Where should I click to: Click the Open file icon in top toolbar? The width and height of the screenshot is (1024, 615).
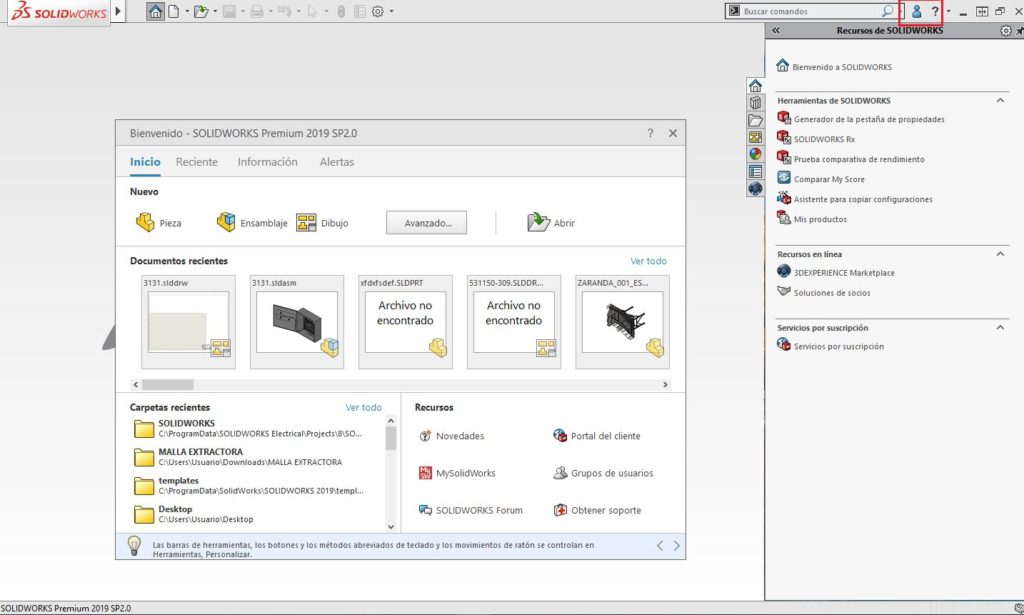pyautogui.click(x=200, y=11)
